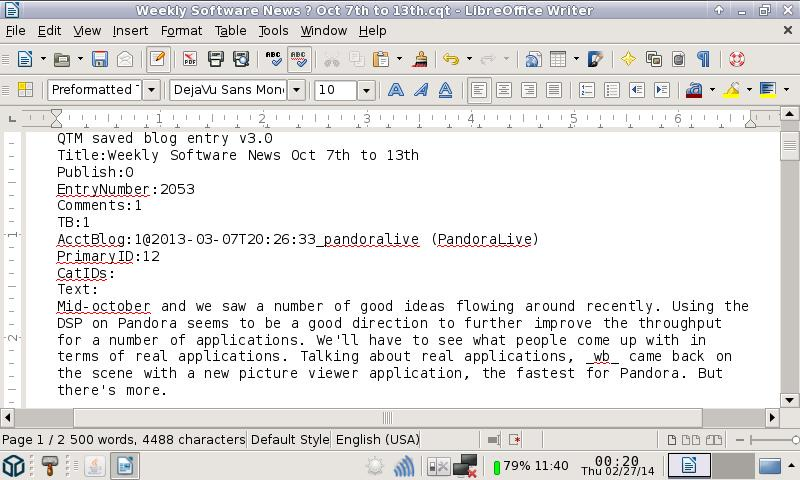Export directly as PDF
Screen dimensions: 800x480
coord(190,59)
